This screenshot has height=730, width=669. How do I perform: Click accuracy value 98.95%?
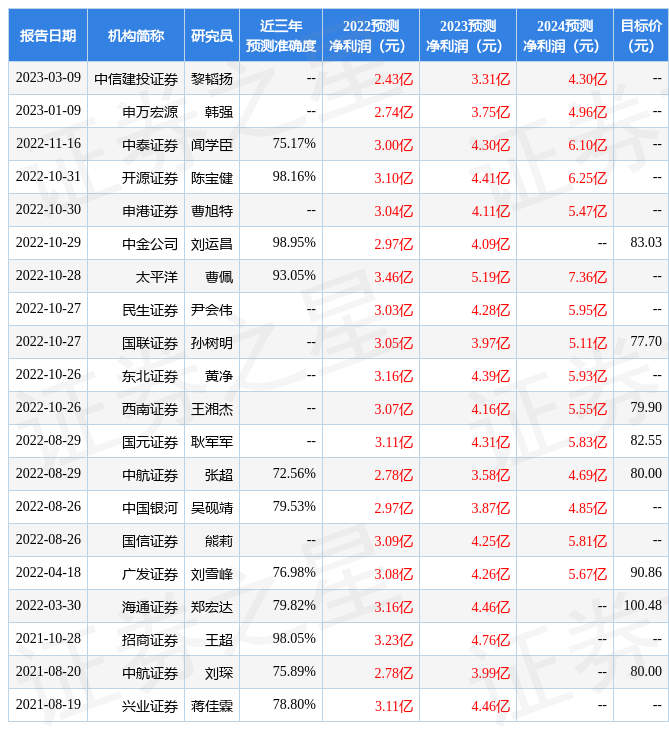pos(294,243)
